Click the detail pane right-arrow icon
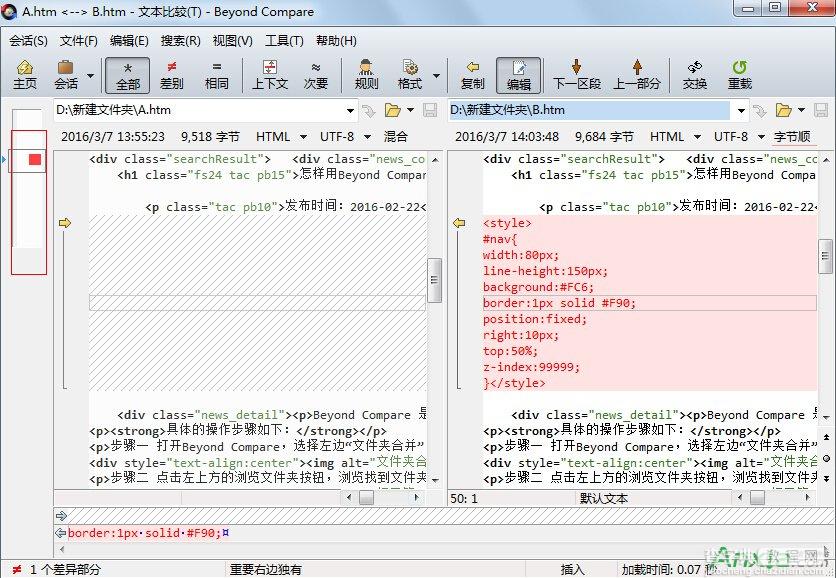This screenshot has height=578, width=836. 60,516
